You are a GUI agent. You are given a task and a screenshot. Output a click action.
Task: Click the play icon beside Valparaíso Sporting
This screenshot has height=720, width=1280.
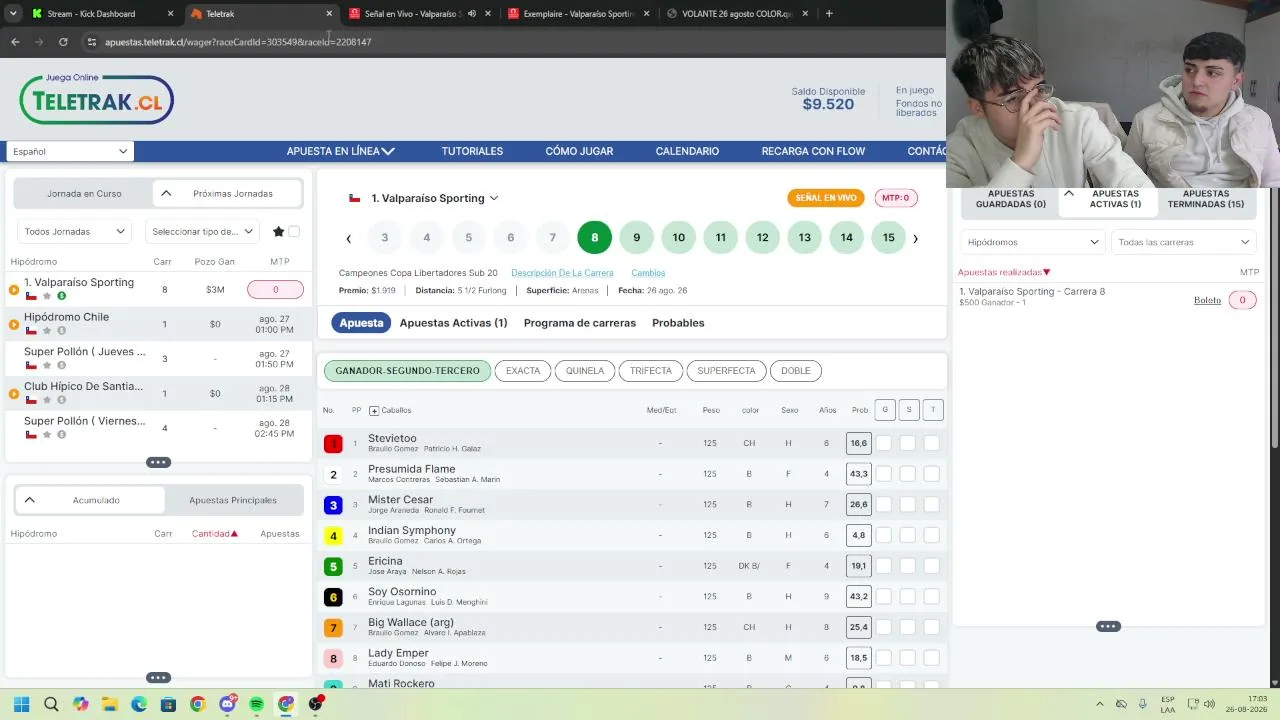coord(14,290)
